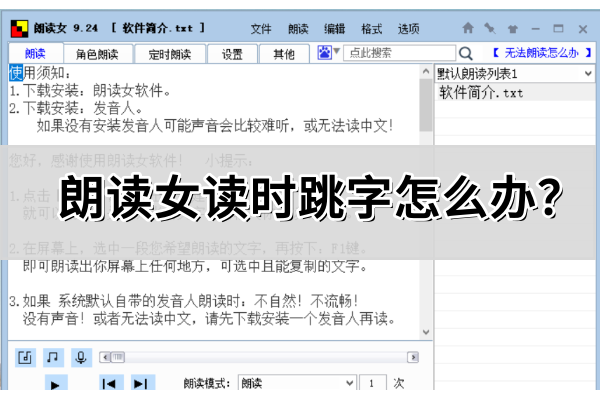
Task: Click the line 3.如果 系统默认自带的发音人朗读时
Action: coord(184,301)
